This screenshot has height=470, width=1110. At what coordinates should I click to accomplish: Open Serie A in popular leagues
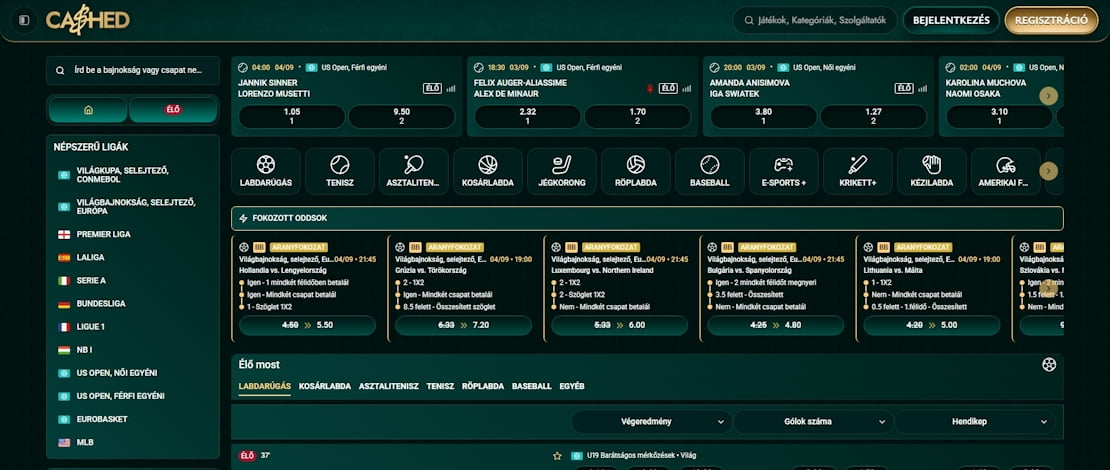(x=133, y=281)
